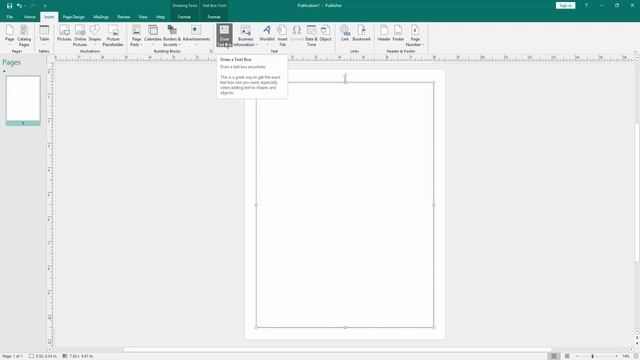Click zoom out minus button
Screen dimensions: 640x360
577,356
